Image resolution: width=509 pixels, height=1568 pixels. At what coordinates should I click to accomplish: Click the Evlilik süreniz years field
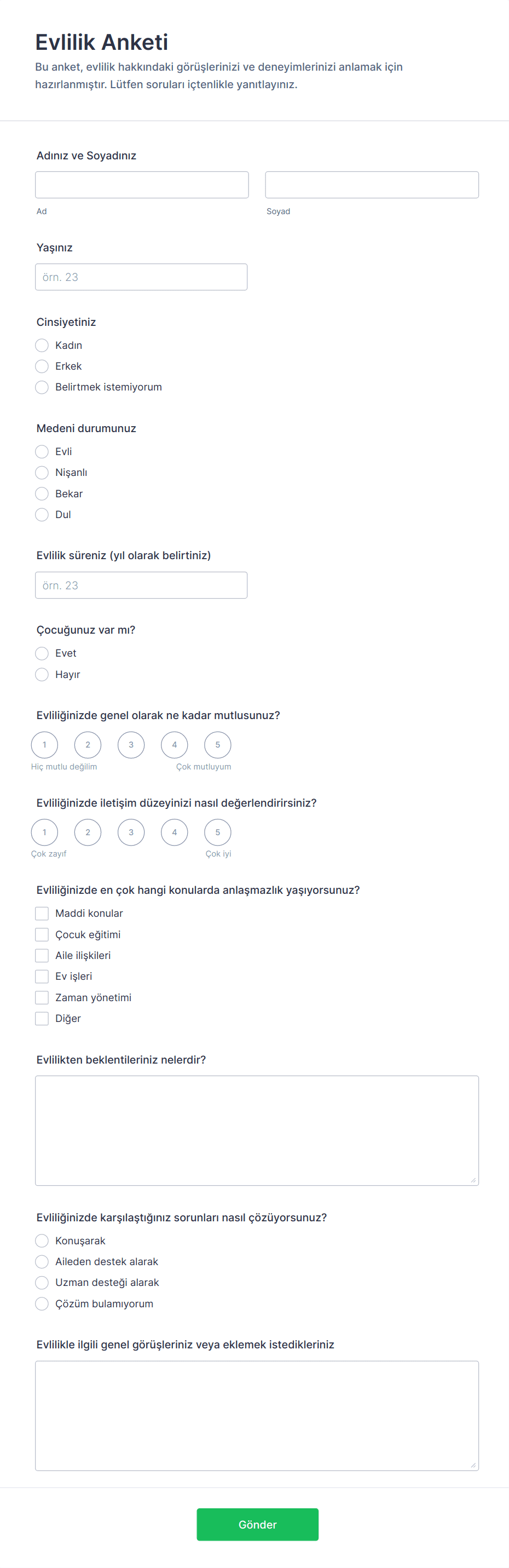click(141, 585)
